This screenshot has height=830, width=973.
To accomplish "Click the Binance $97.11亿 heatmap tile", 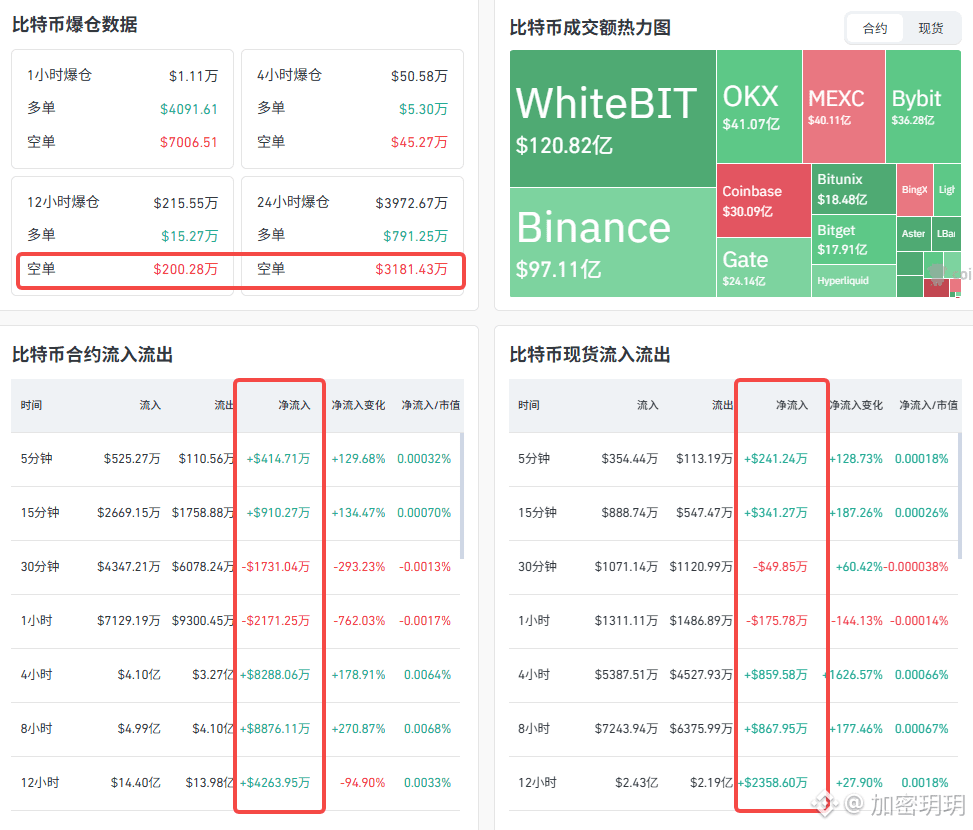I will click(612, 243).
